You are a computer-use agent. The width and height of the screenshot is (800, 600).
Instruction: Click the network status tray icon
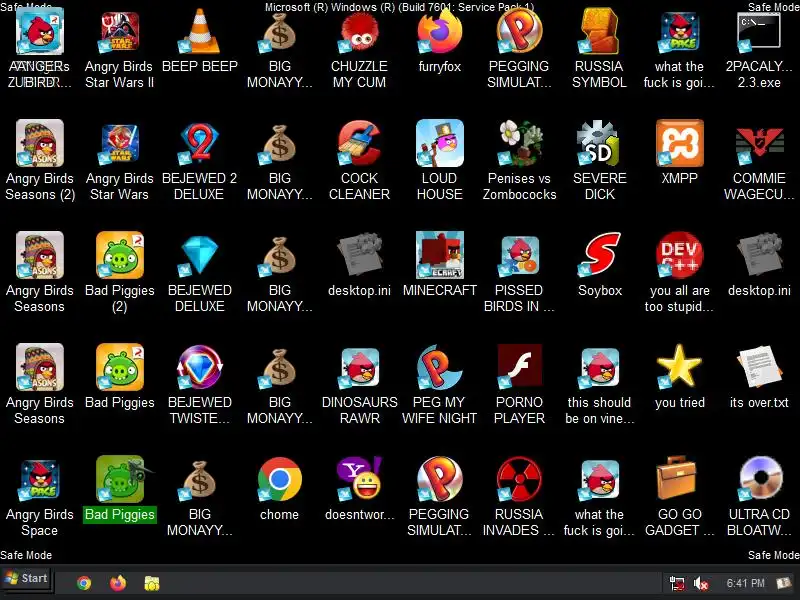677,583
